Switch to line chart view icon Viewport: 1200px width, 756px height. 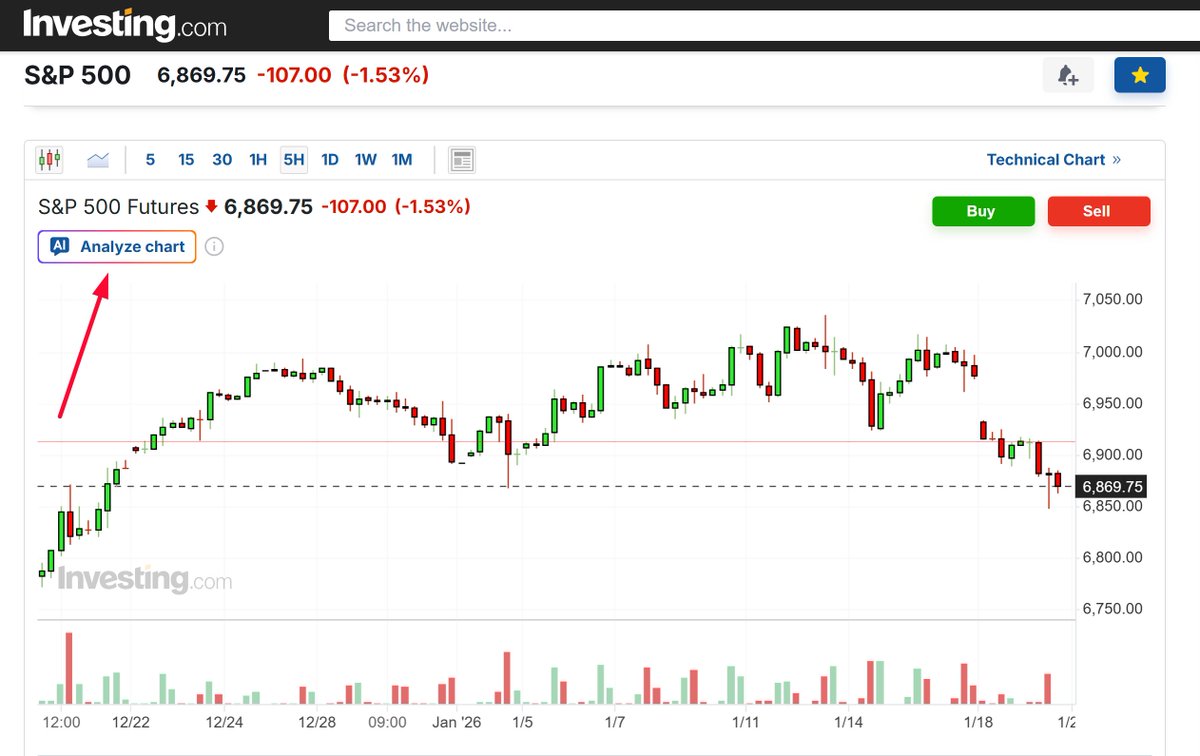(97, 159)
